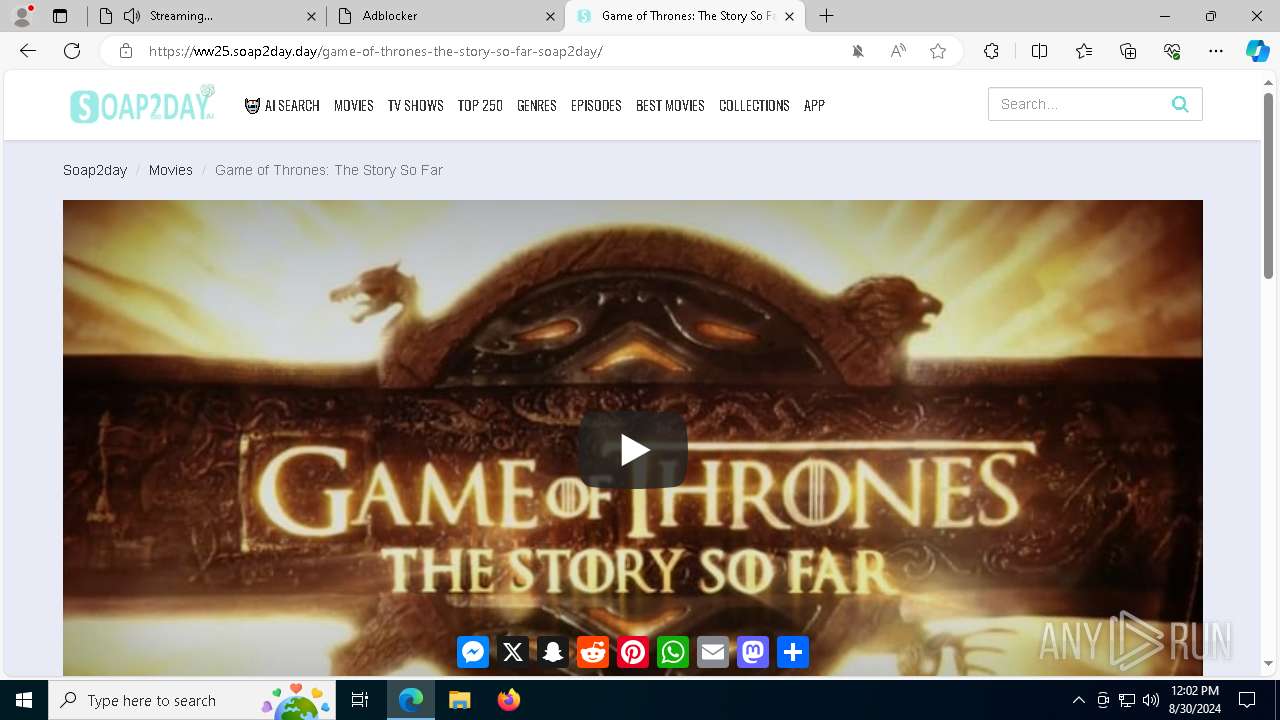Toggle split screen view
Viewport: 1280px width, 720px height.
tap(1039, 51)
